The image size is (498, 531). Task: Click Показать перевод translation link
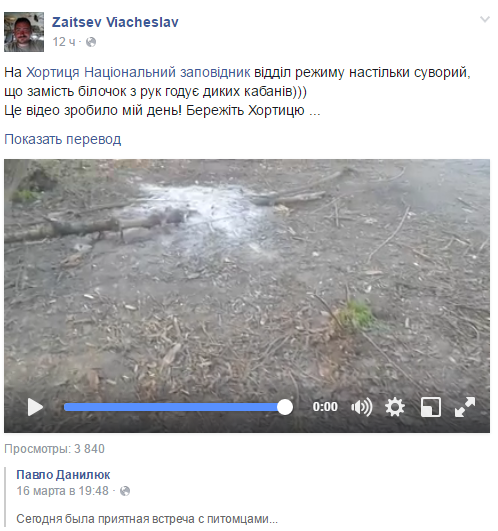pos(63,139)
